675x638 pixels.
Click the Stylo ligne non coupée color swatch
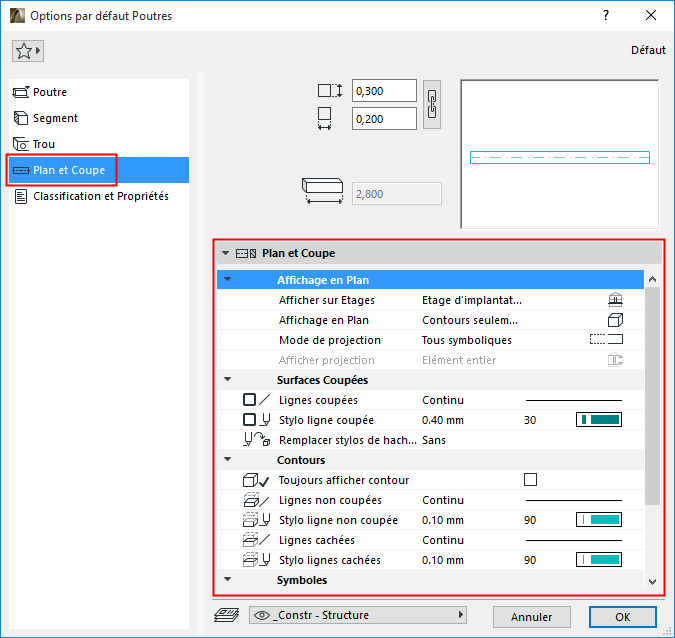(x=599, y=520)
